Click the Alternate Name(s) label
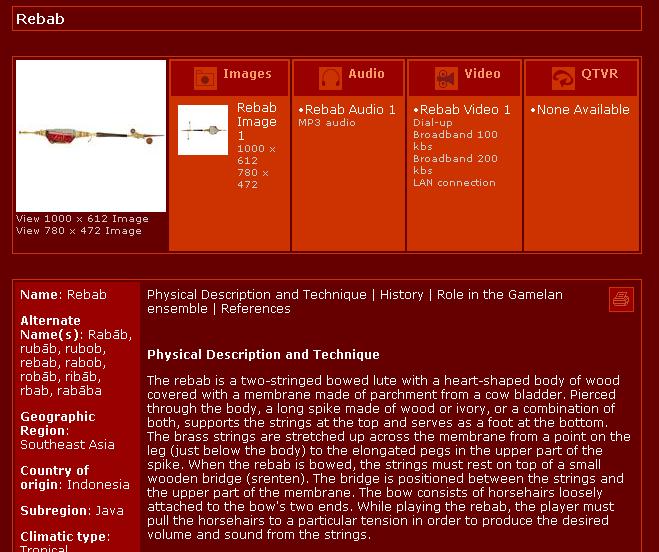This screenshot has width=659, height=552. coord(50,328)
